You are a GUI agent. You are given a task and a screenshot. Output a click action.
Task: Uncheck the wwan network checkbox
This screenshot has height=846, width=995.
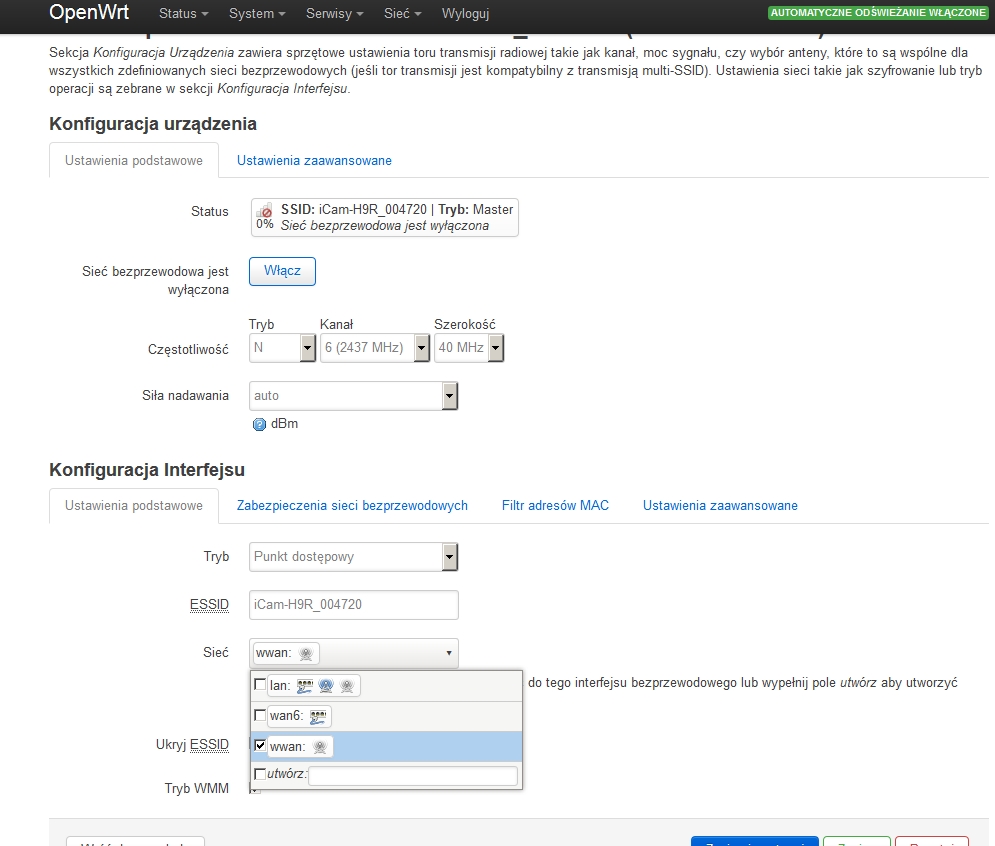click(261, 746)
